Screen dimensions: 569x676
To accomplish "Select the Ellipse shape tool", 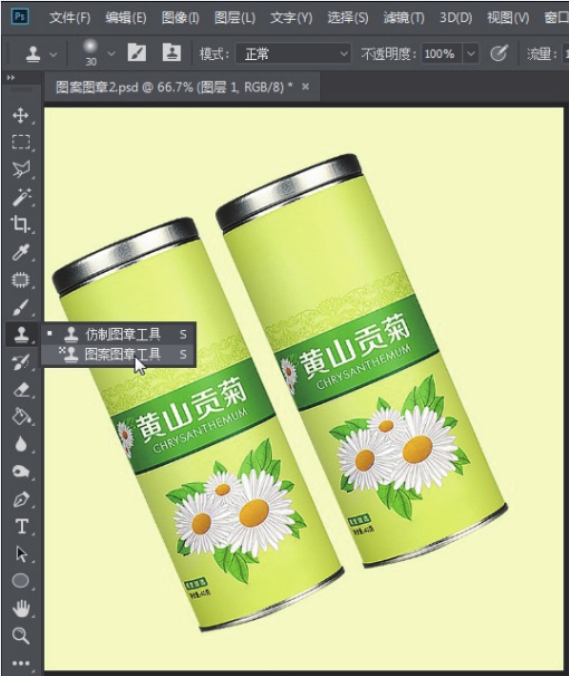I will (x=20, y=581).
